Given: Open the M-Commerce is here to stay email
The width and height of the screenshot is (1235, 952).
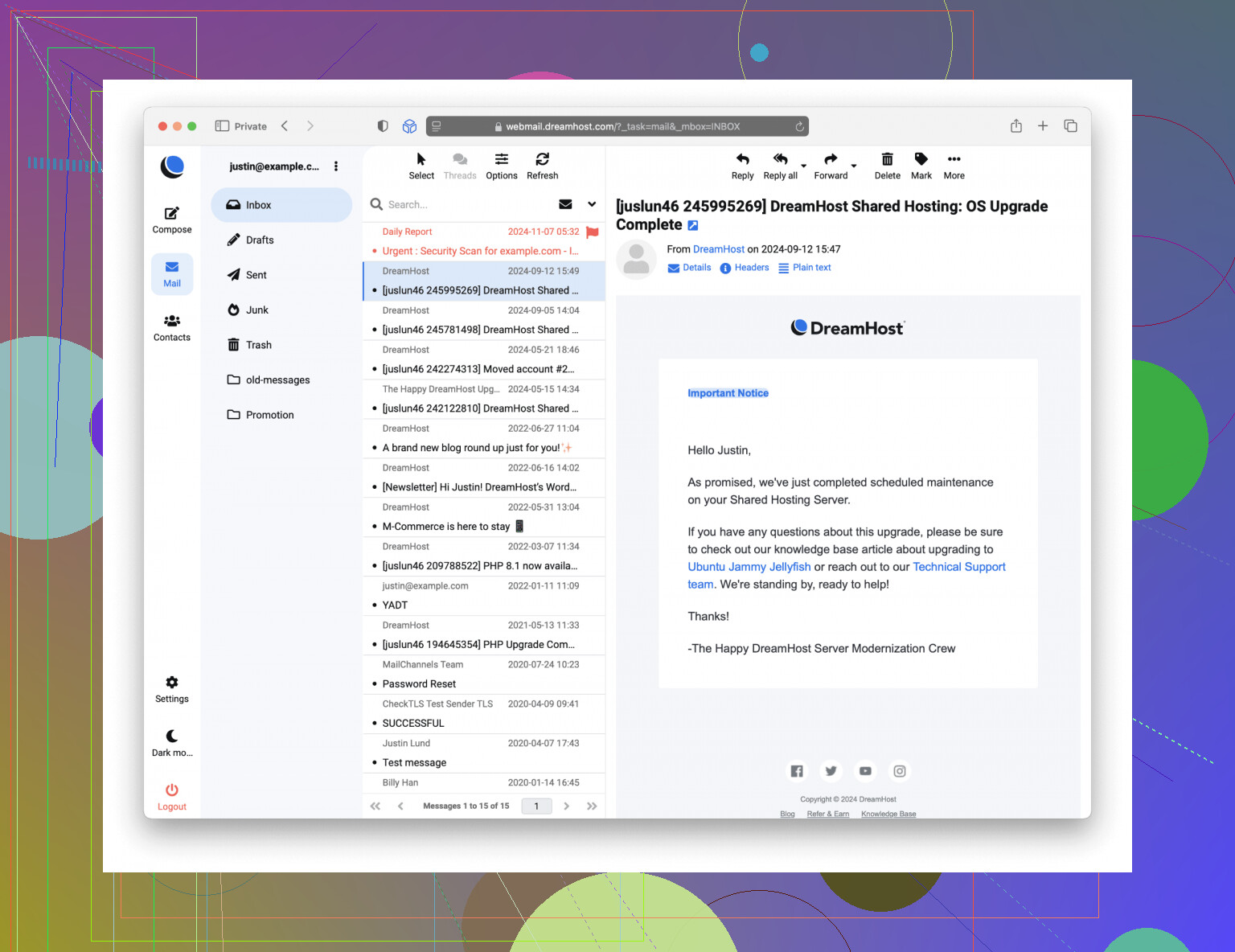Looking at the screenshot, I should click(x=484, y=517).
